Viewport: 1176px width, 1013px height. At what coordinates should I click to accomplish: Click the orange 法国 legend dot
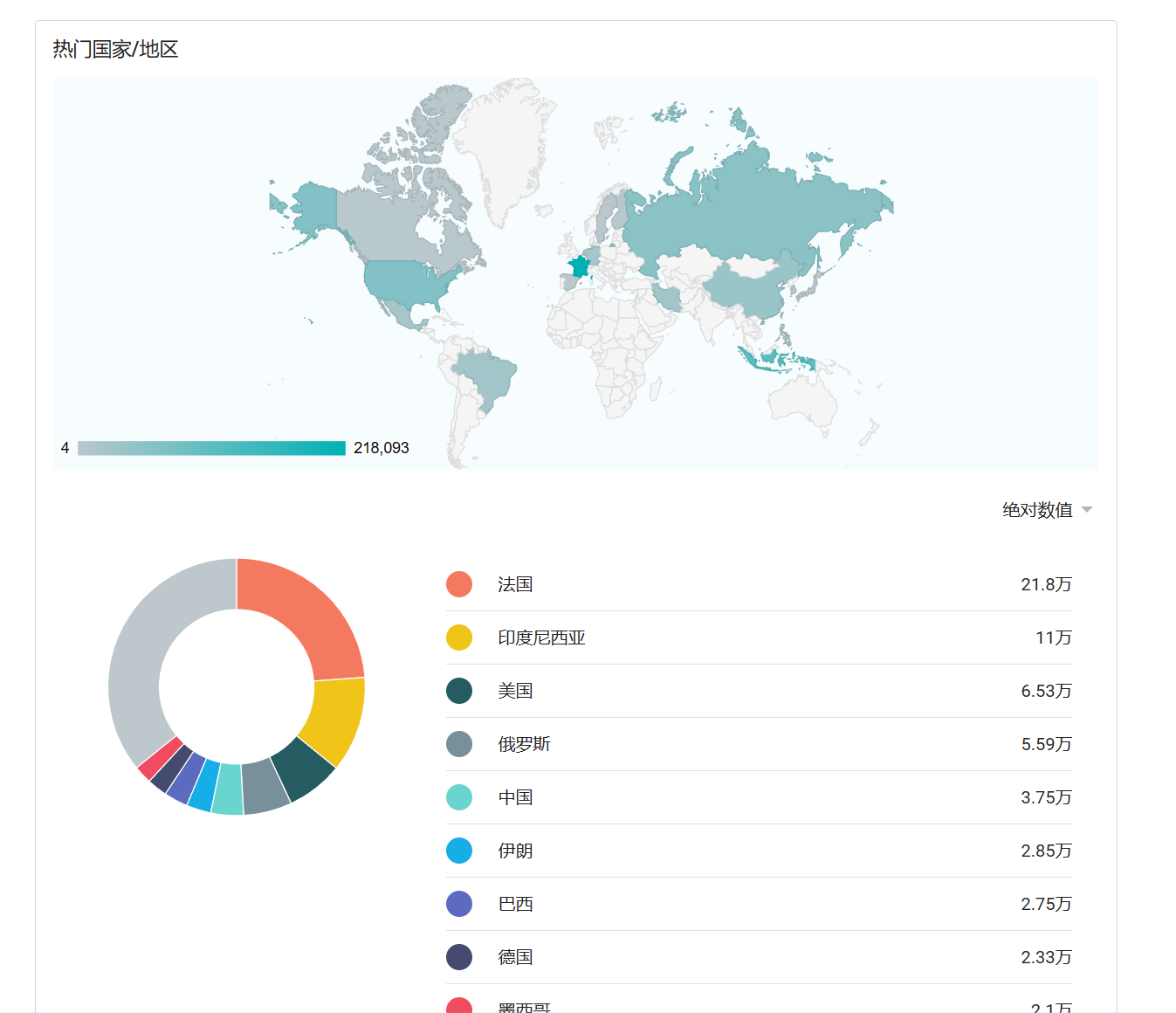459,584
